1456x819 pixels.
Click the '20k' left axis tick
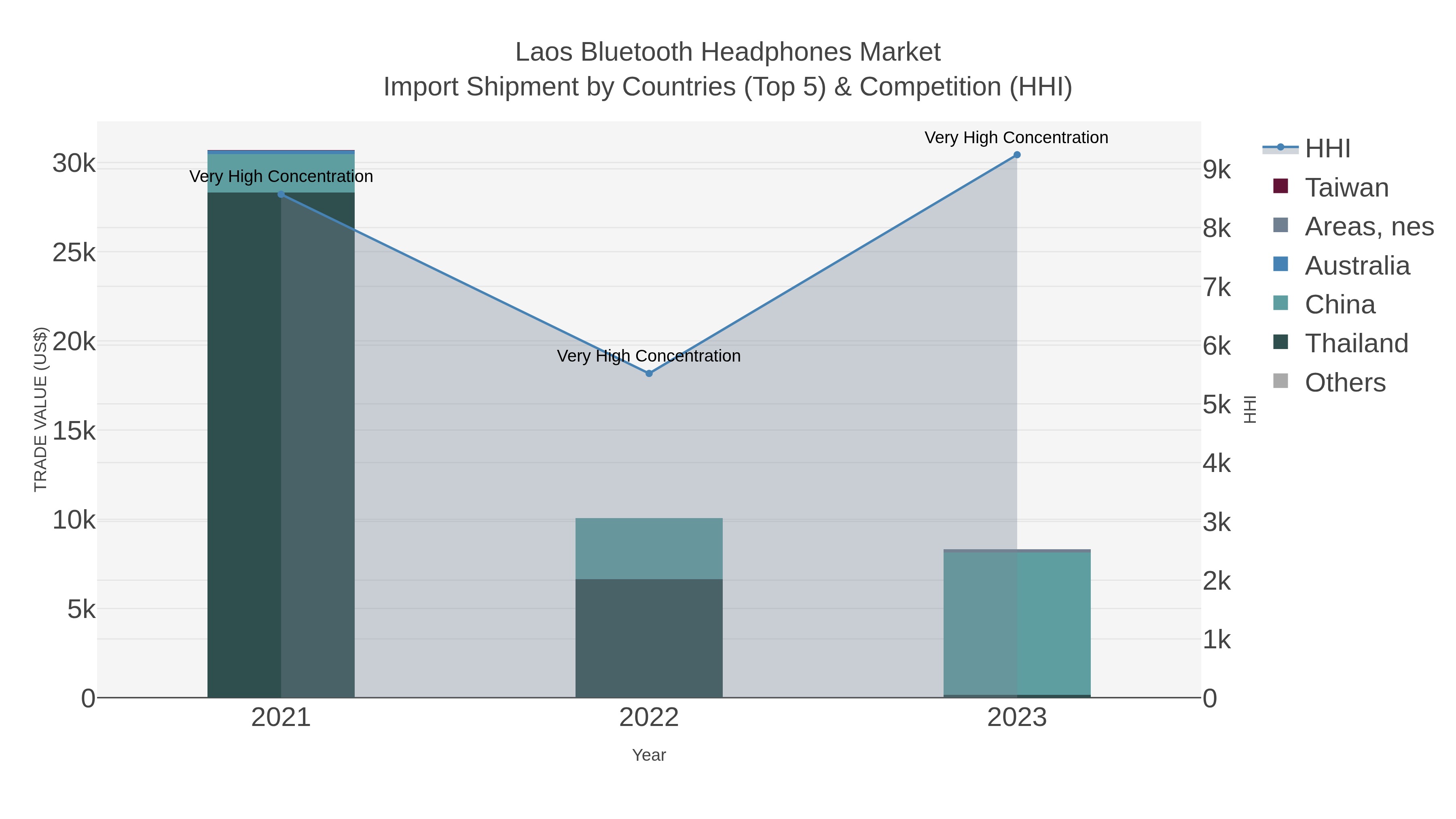(x=74, y=341)
